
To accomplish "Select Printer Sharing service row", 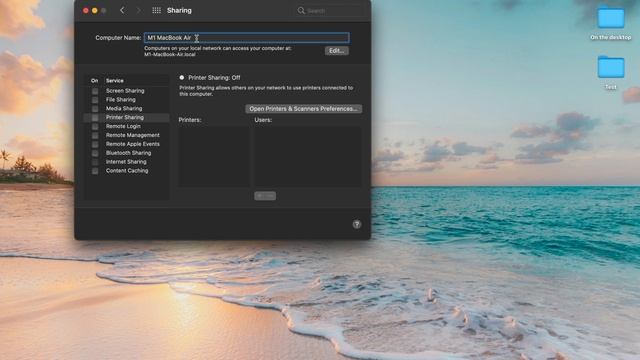I will [x=126, y=118].
